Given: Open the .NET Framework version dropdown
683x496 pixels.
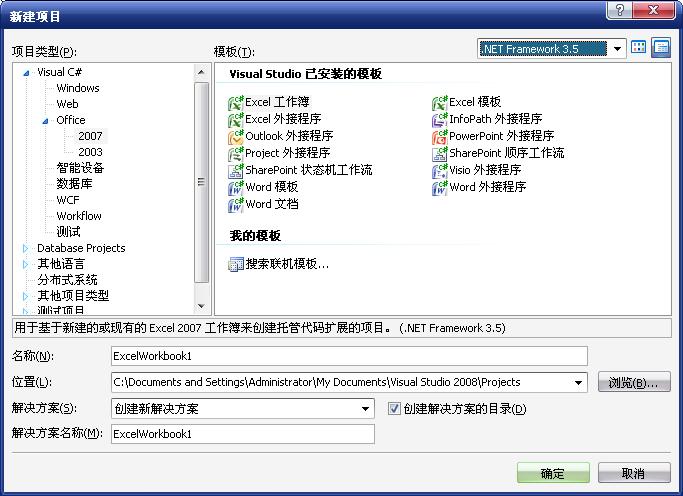Looking at the screenshot, I should click(x=617, y=48).
